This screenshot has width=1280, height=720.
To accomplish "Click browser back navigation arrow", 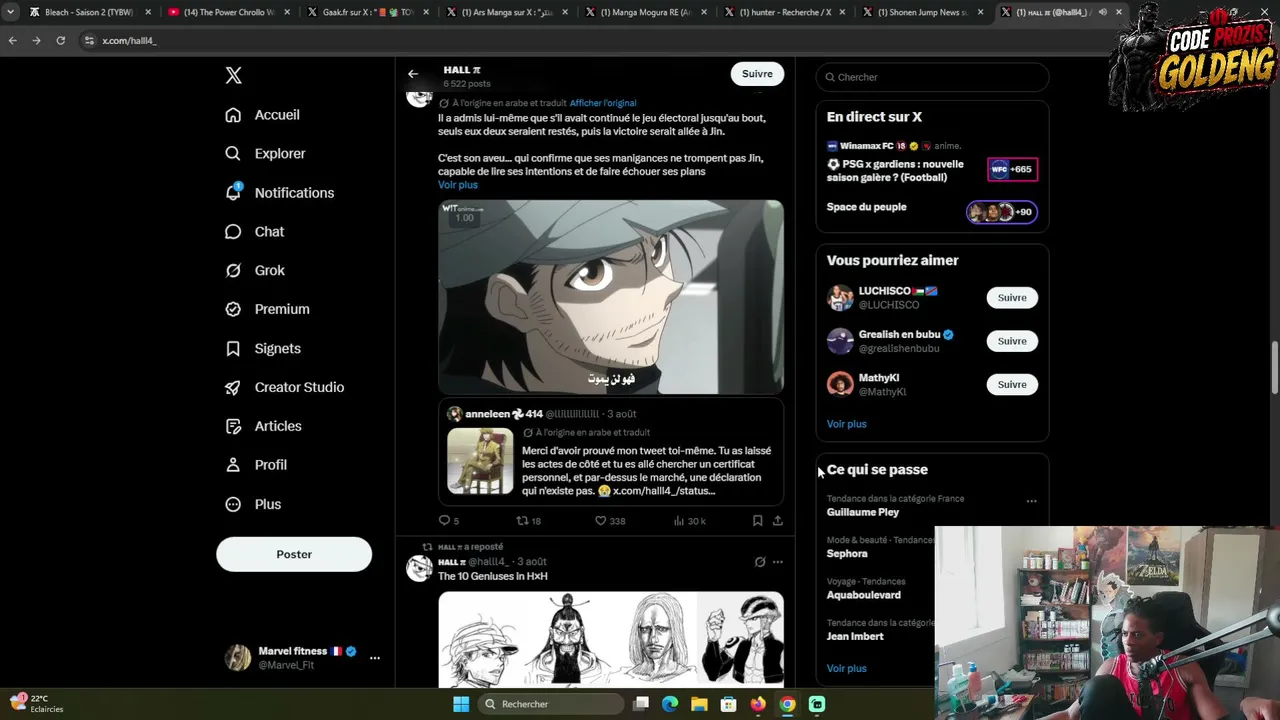I will [x=12, y=41].
